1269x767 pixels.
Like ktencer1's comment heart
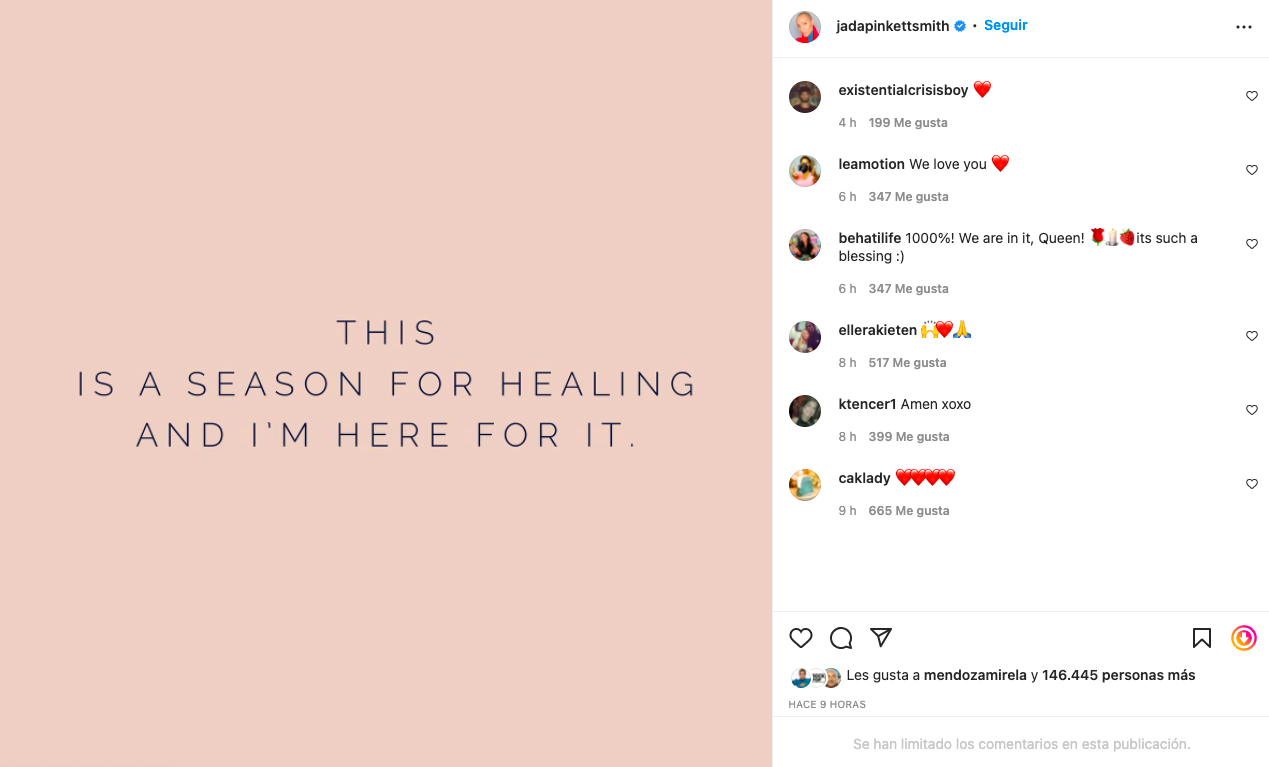[1251, 410]
